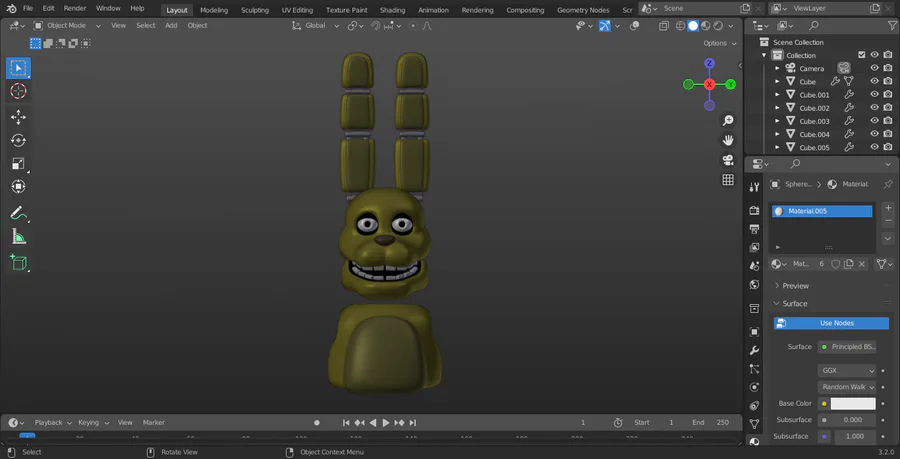Switch to rendered viewport shading
This screenshot has width=900, height=459.
[x=717, y=26]
